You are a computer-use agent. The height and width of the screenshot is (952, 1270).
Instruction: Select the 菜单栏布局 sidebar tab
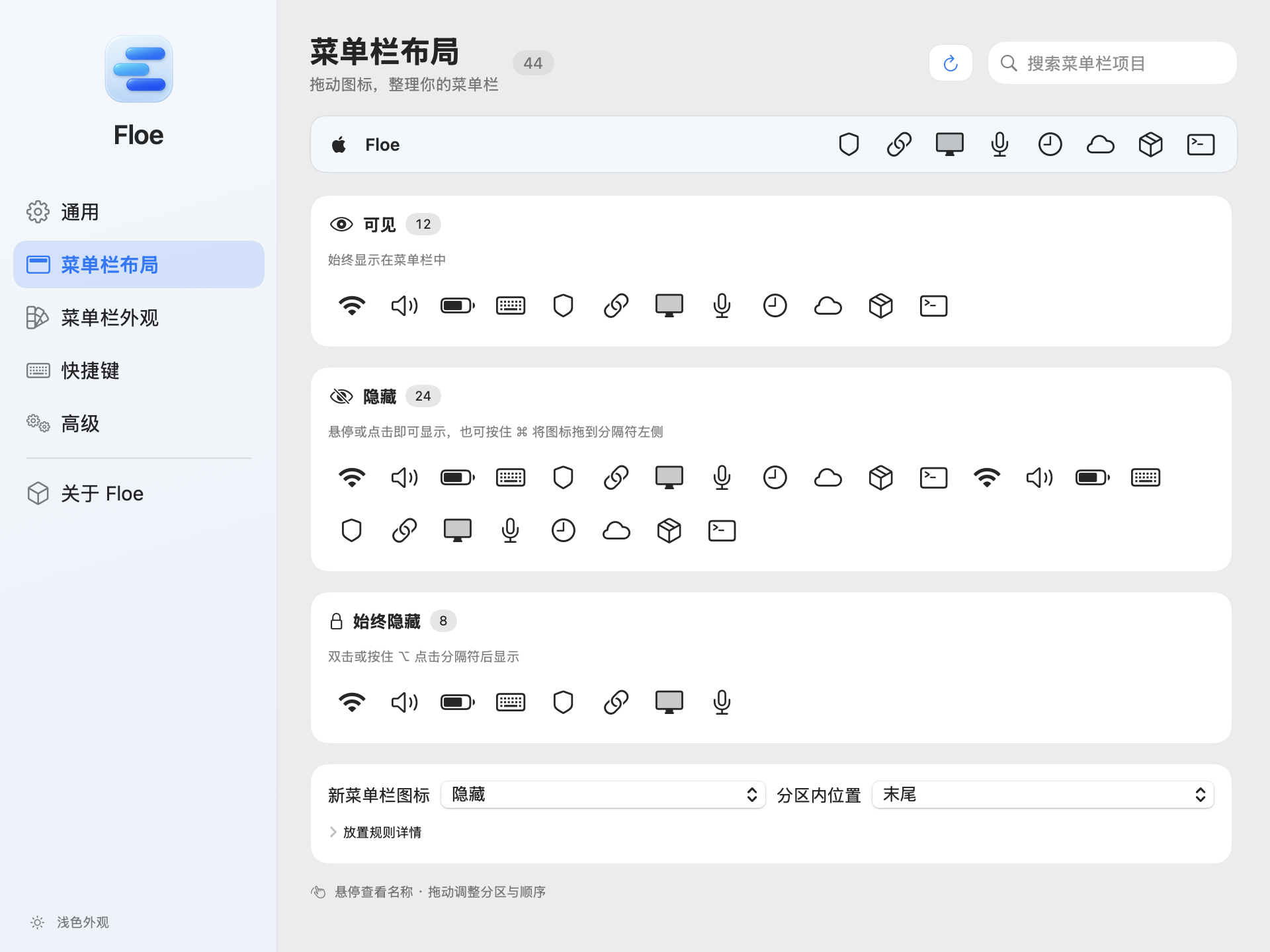coord(139,264)
